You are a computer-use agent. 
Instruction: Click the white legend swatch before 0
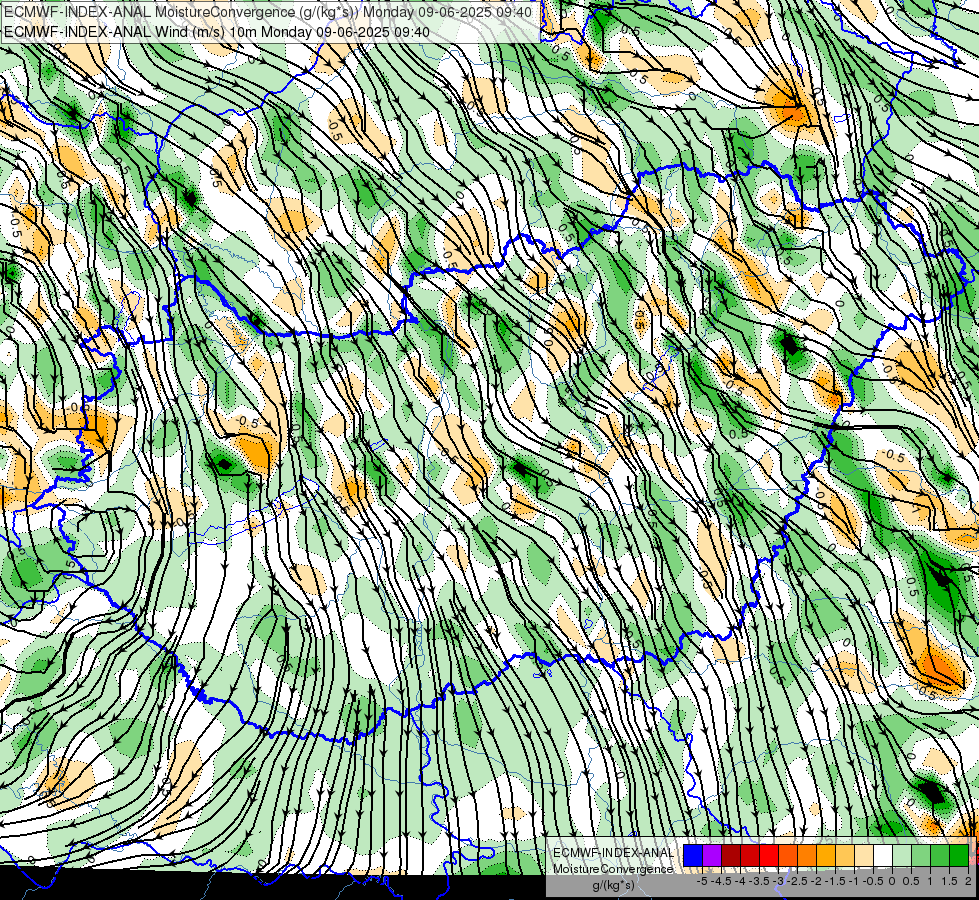click(883, 856)
